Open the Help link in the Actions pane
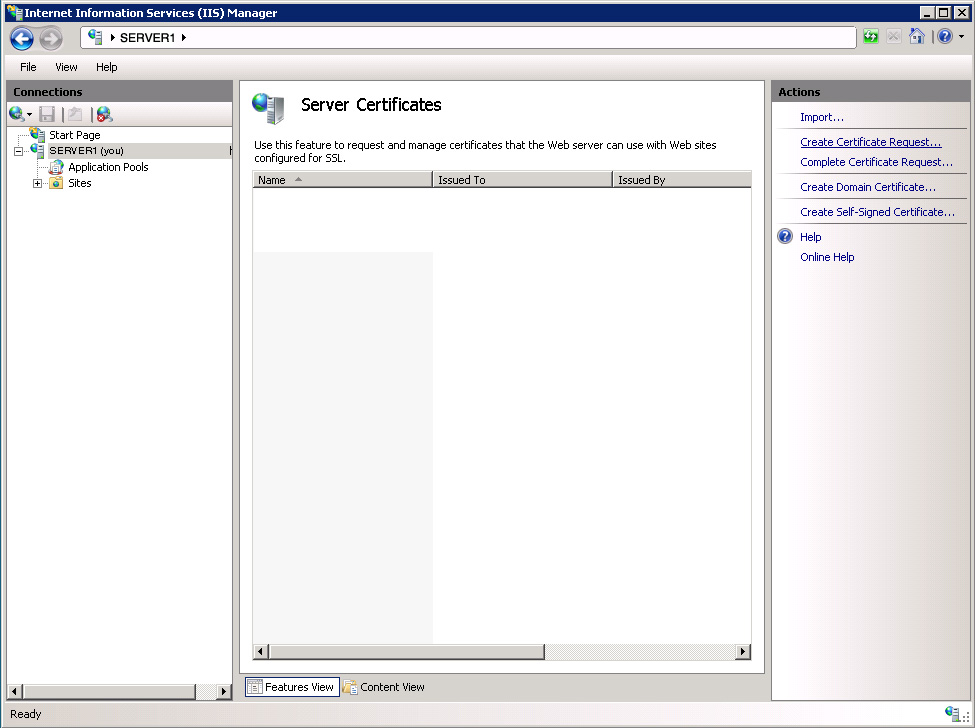Image resolution: width=975 pixels, height=728 pixels. [x=810, y=237]
